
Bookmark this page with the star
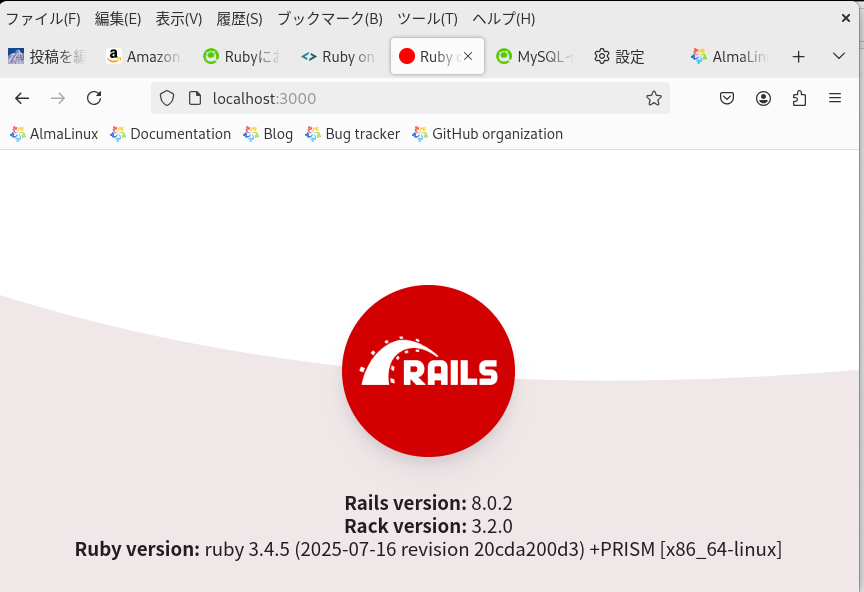coord(654,99)
